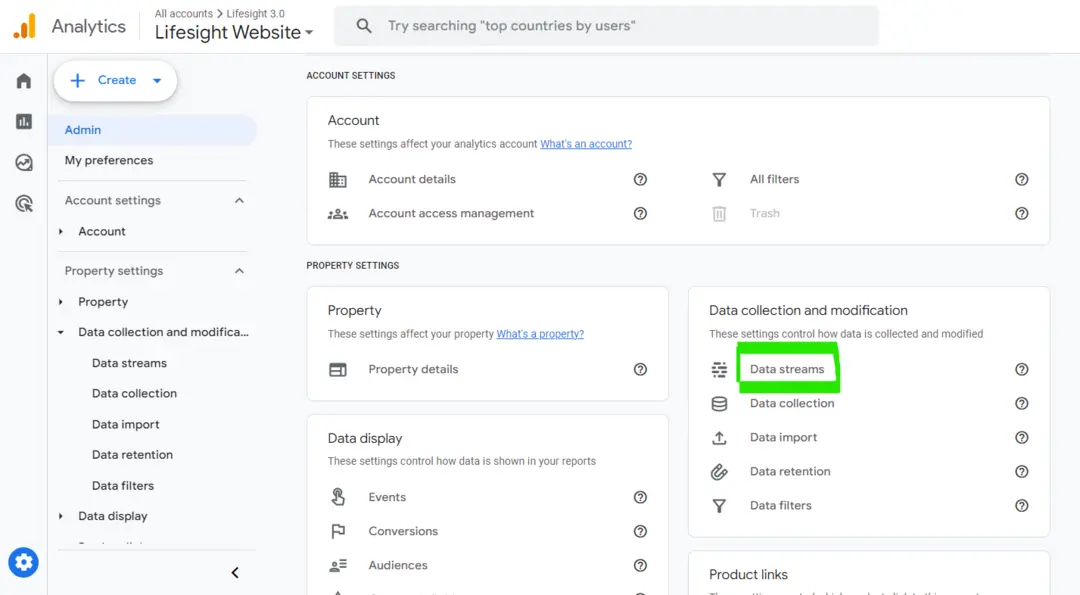Open help for Data import
The height and width of the screenshot is (595, 1080).
[1022, 438]
